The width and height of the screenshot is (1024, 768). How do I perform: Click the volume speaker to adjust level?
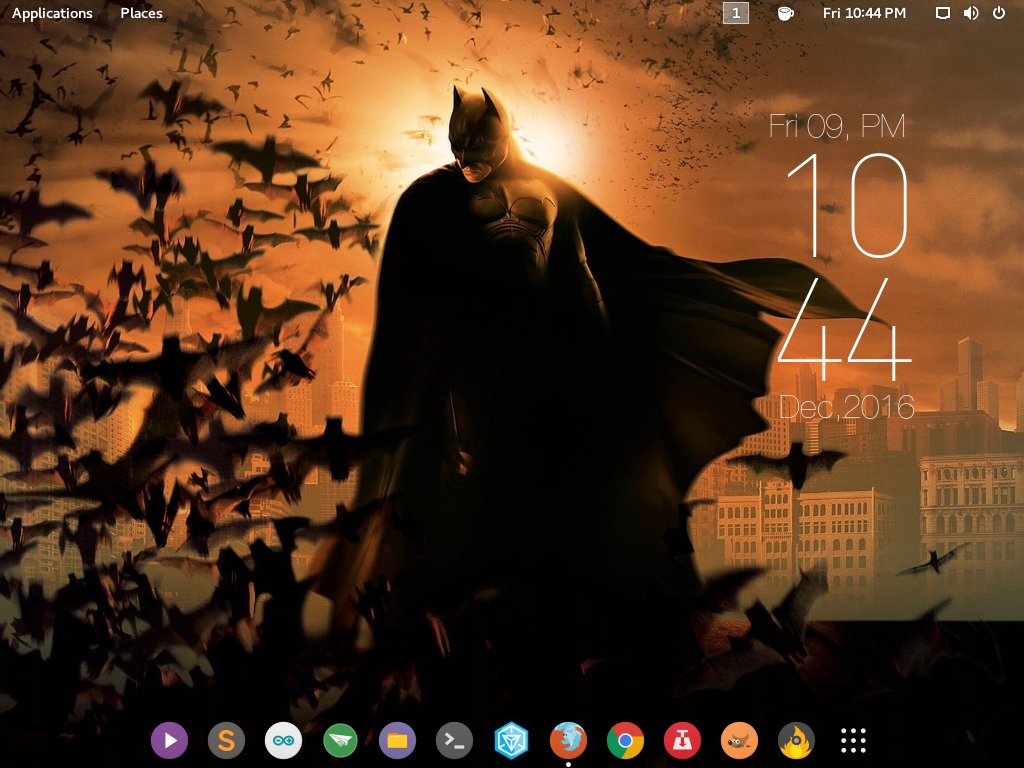point(970,13)
